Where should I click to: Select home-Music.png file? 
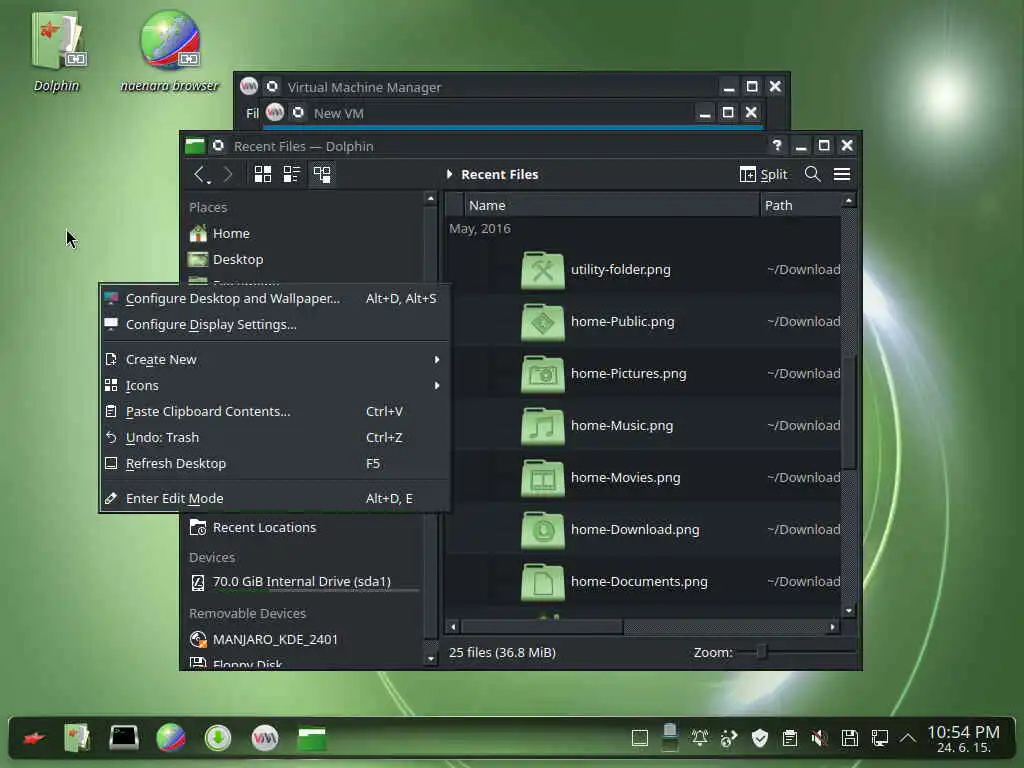point(622,426)
